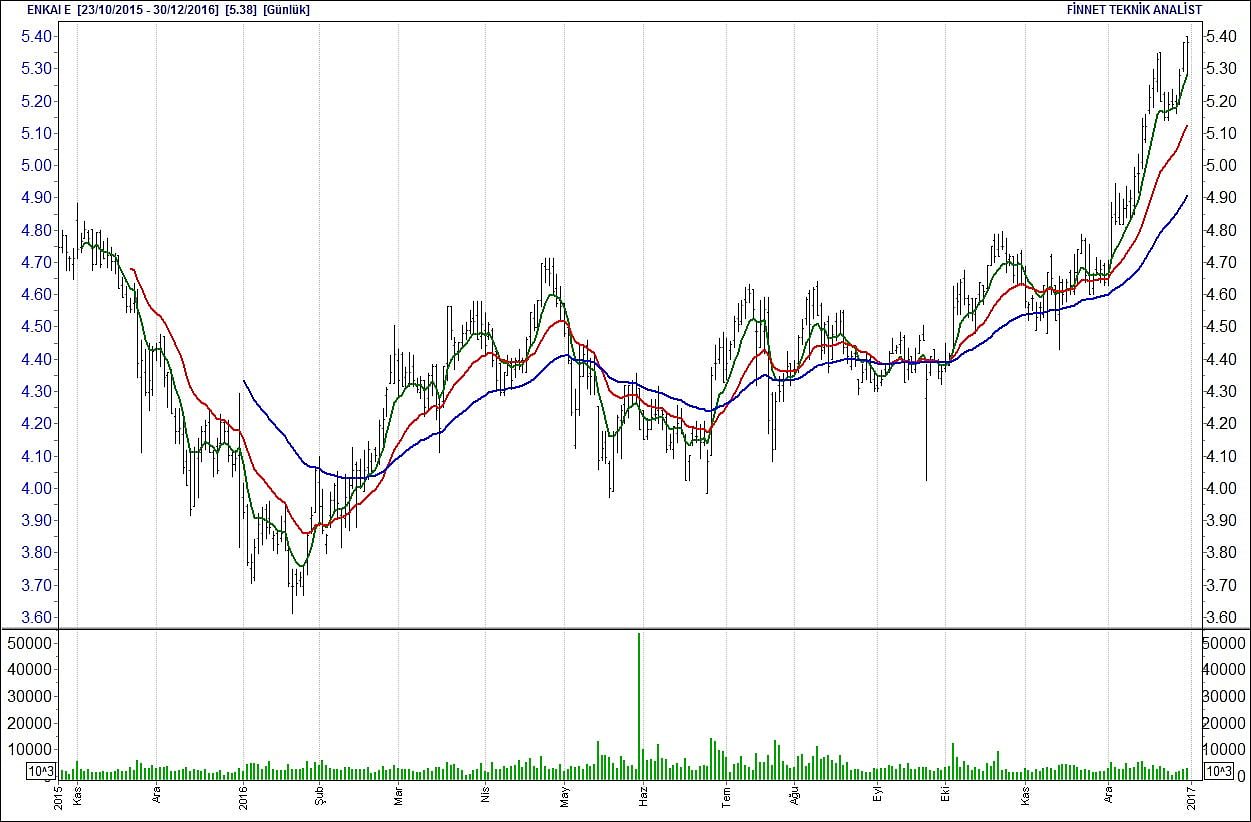1251x822 pixels.
Task: Click 3.80 on the right price axis
Action: 1220,553
